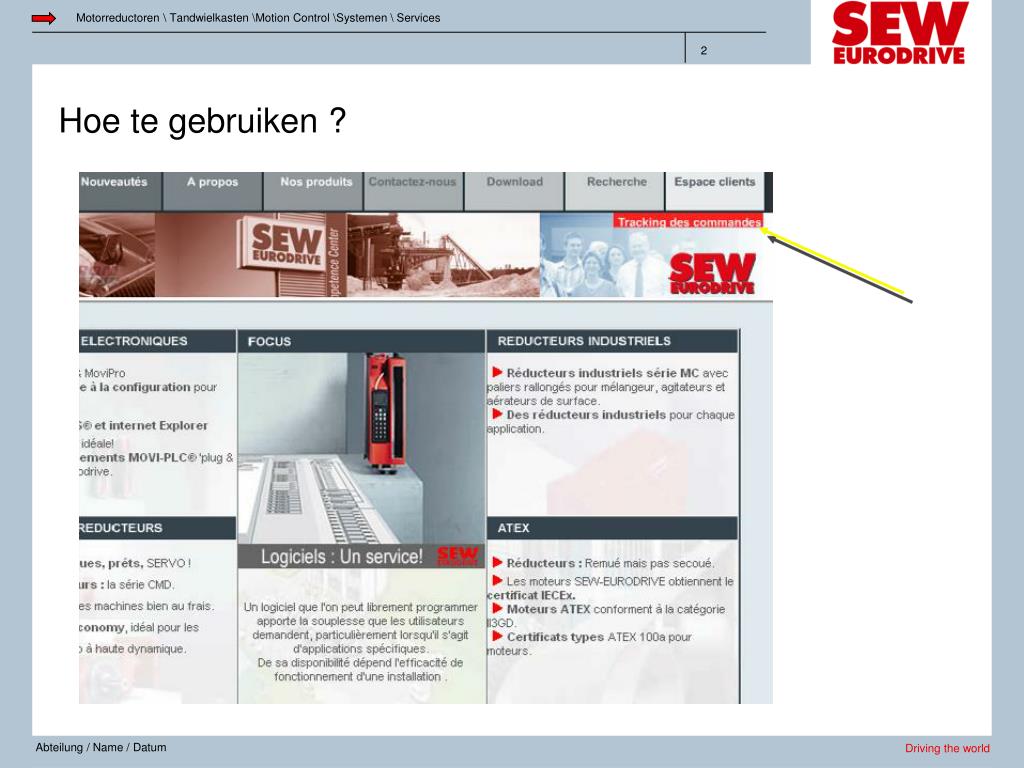Viewport: 1024px width, 768px height.
Task: Click the 'à haute dynamique' text
Action: pyautogui.click(x=136, y=649)
